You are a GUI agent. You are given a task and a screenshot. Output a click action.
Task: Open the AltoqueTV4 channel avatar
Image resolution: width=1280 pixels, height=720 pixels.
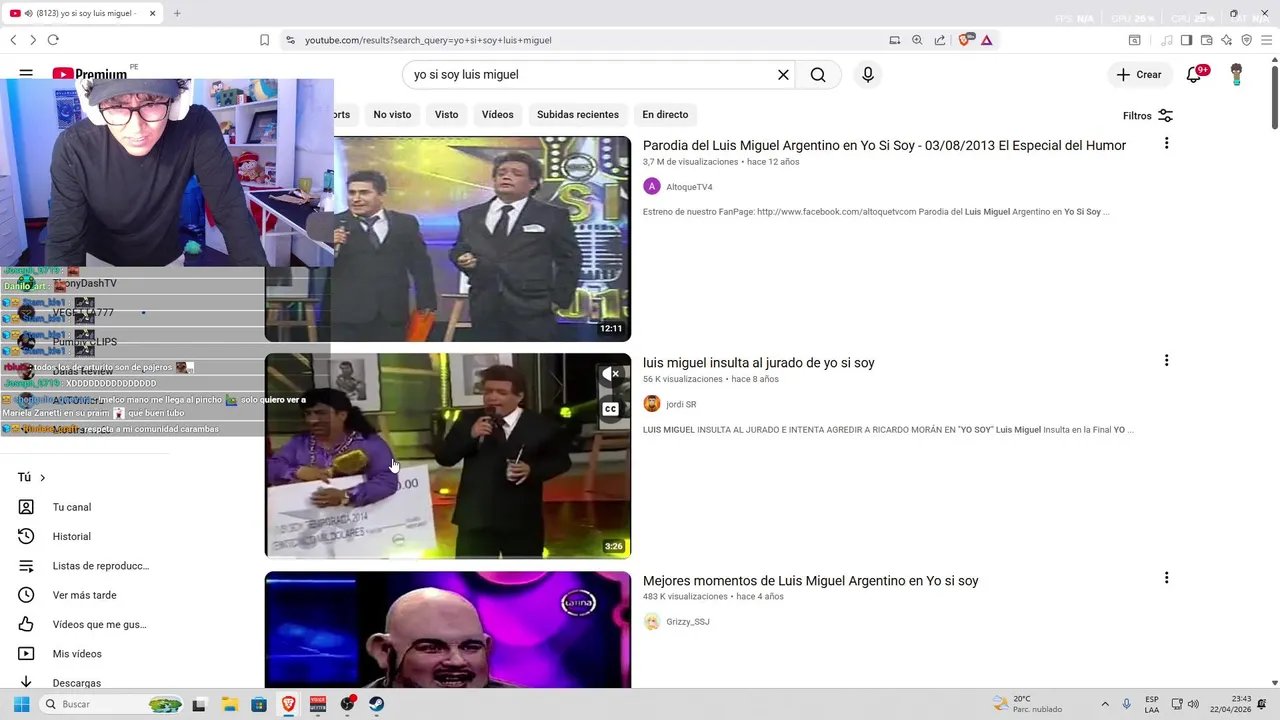click(652, 186)
